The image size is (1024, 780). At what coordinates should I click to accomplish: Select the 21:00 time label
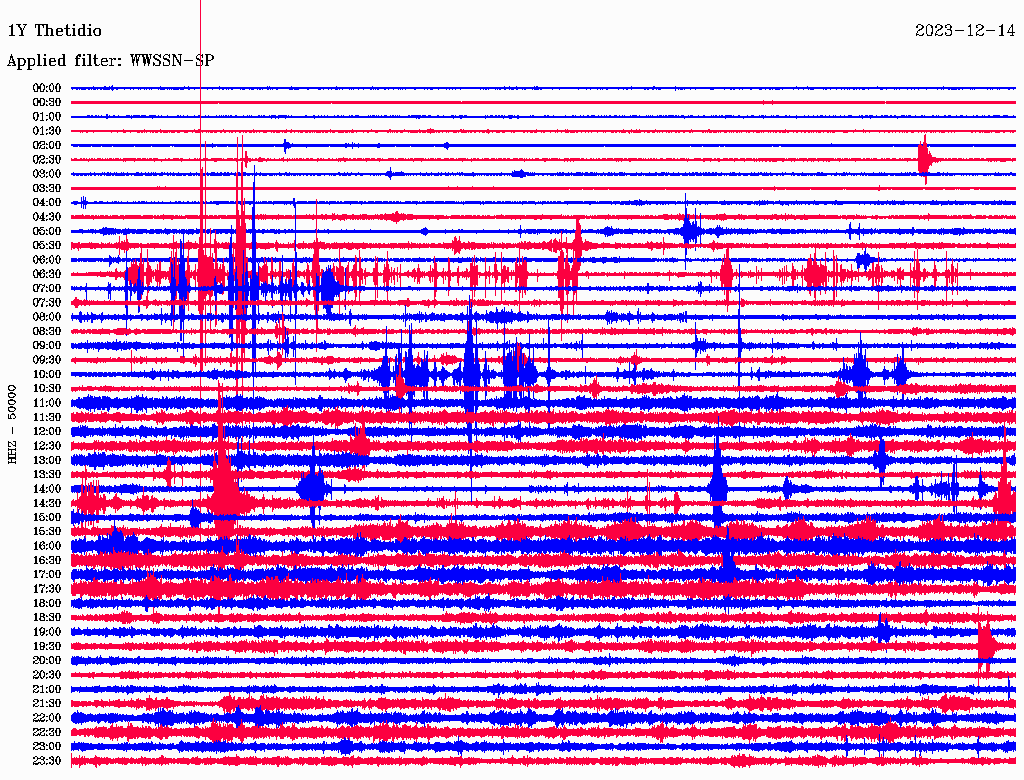pos(47,690)
